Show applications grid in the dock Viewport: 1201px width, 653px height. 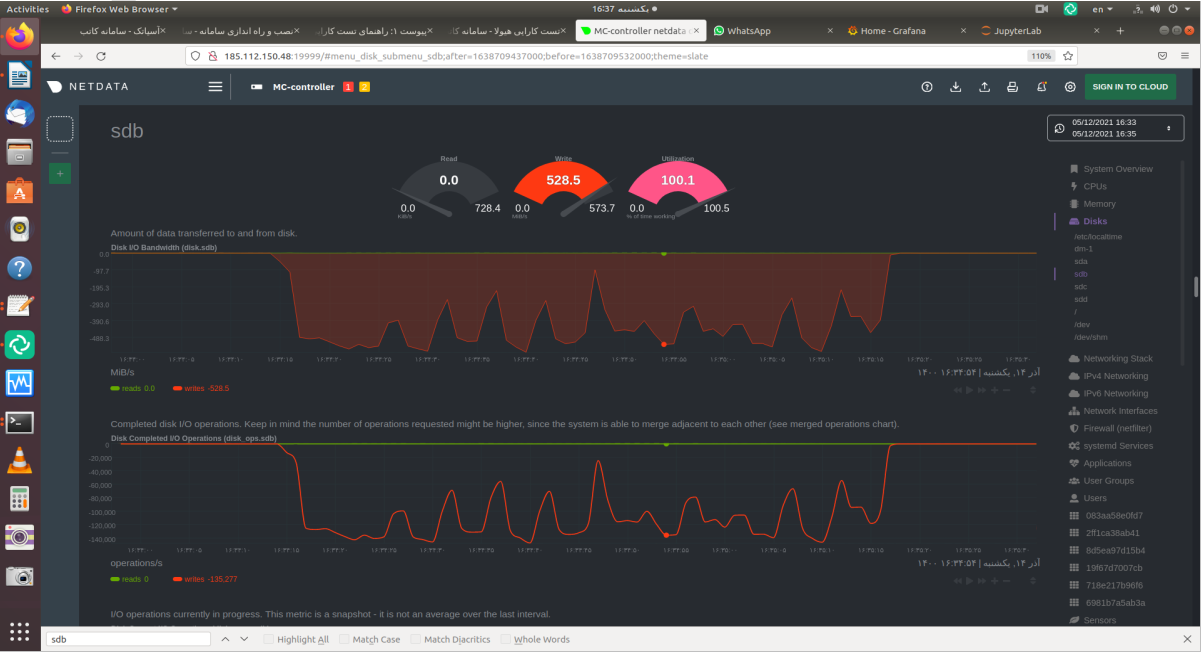19,631
